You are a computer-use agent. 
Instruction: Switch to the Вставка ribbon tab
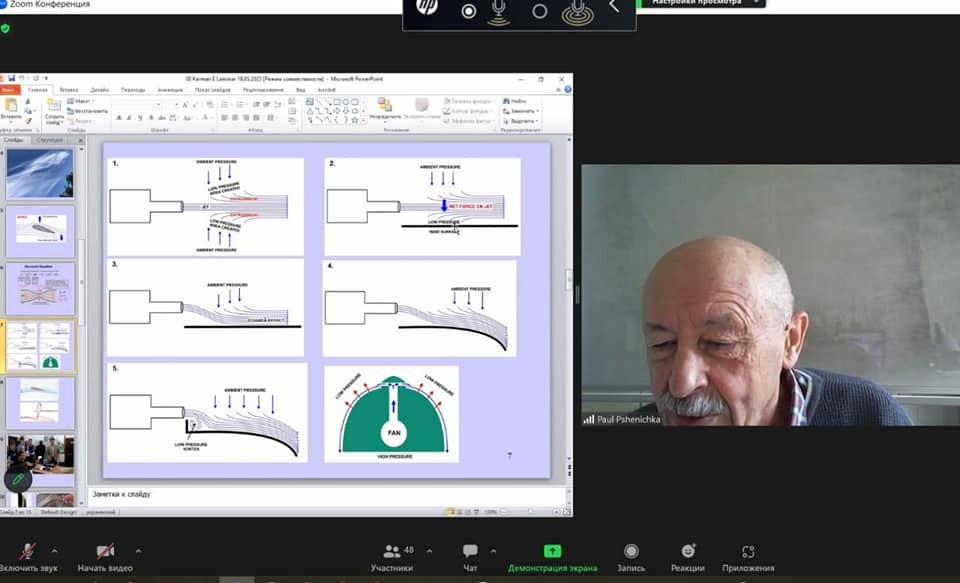click(x=69, y=90)
